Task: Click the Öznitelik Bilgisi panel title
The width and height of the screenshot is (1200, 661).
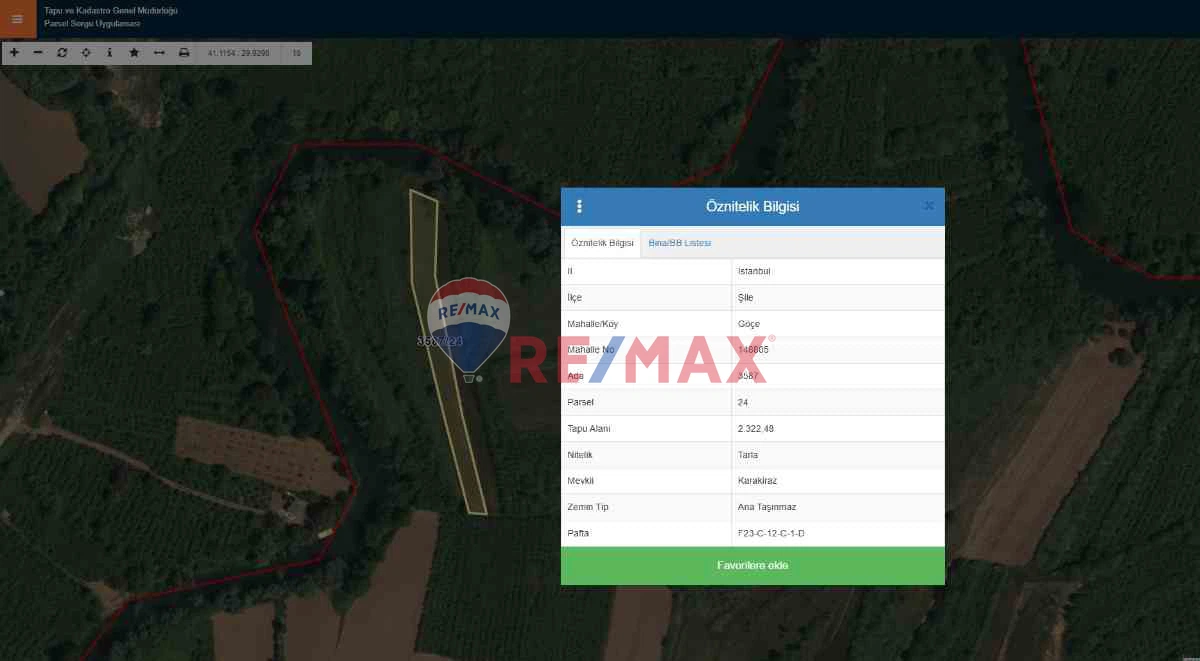Action: tap(753, 207)
